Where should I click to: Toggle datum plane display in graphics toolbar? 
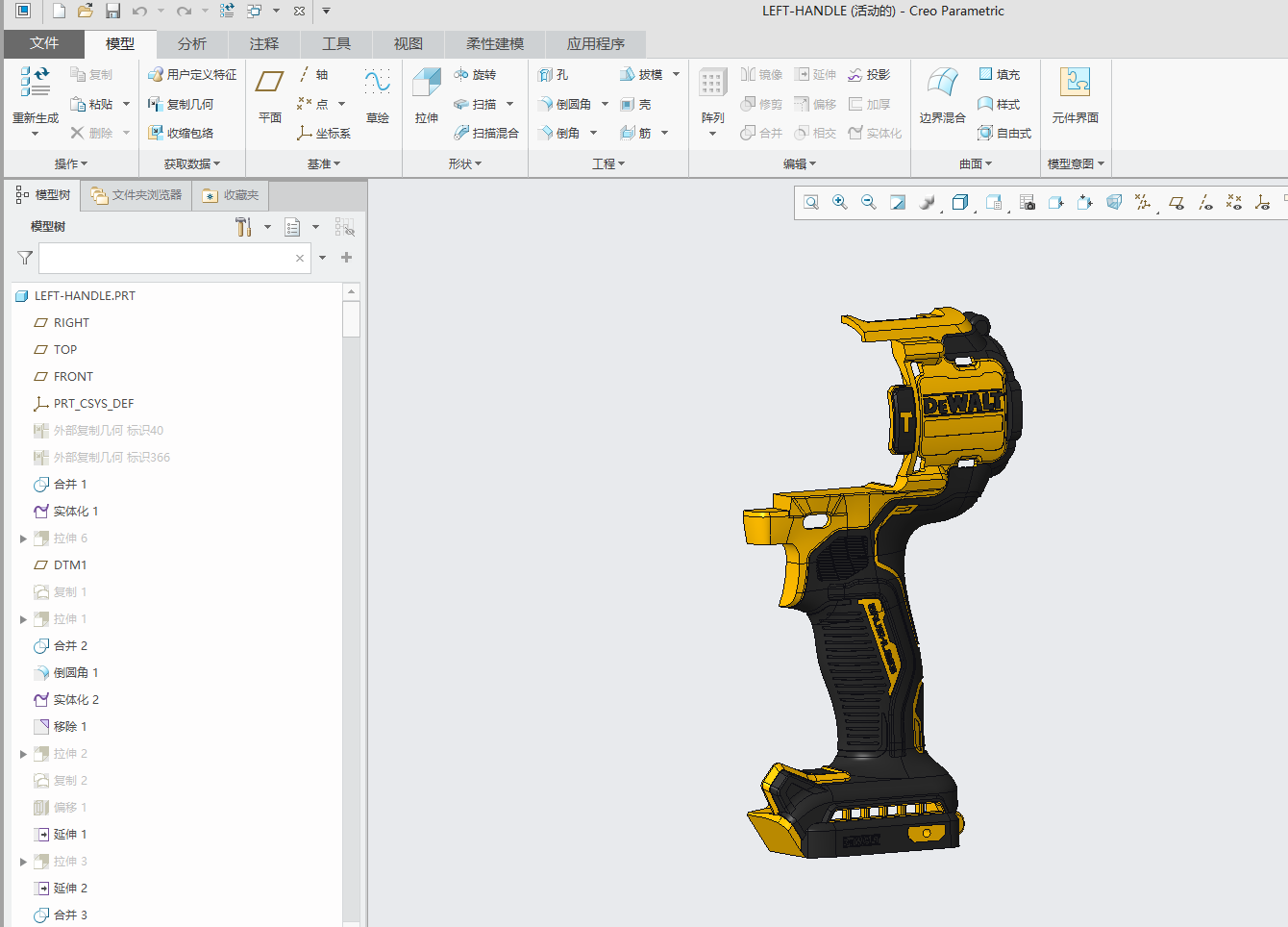[x=1177, y=203]
